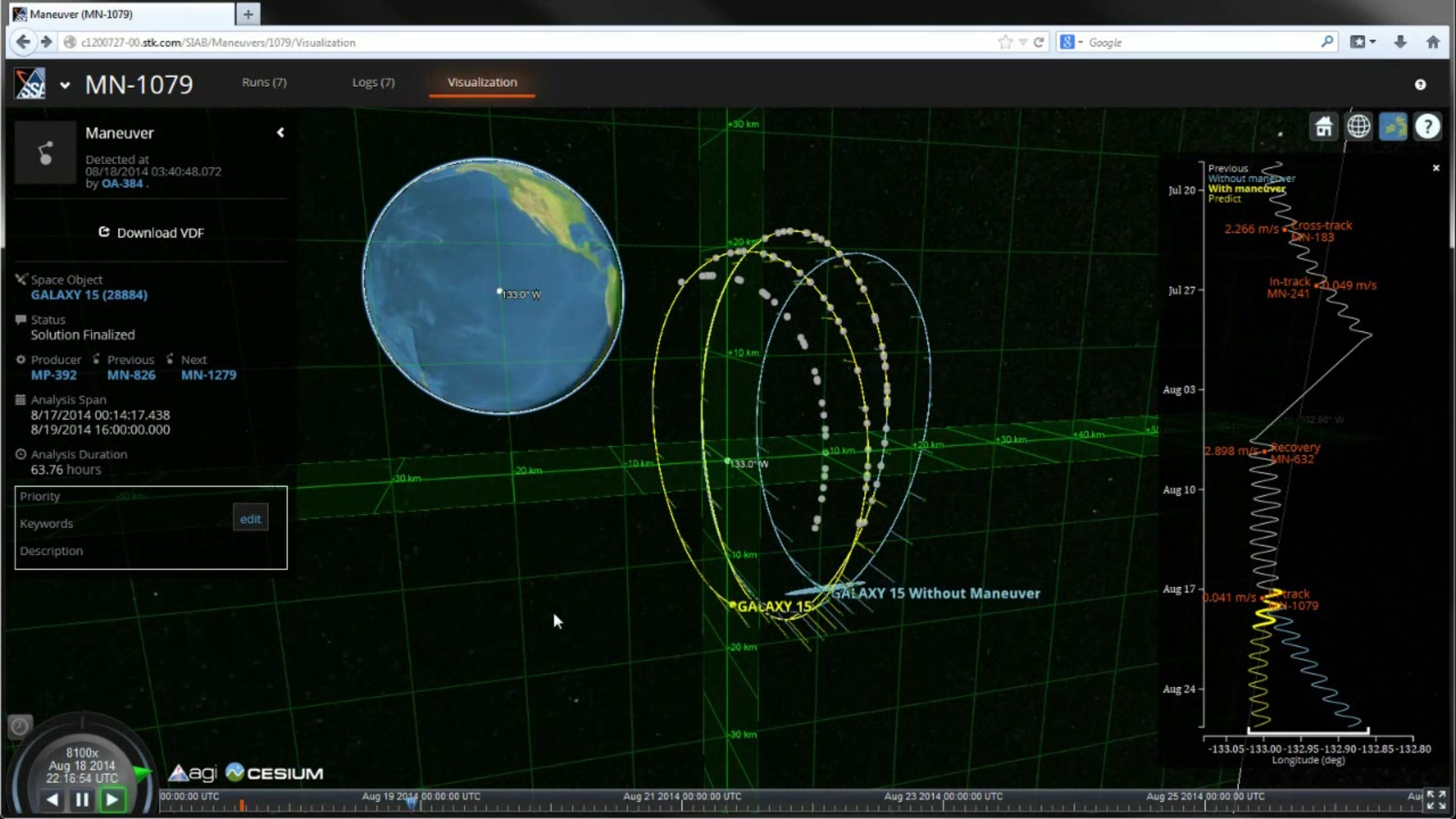Click the small help icon in header bar
This screenshot has height=819, width=1456.
(x=1420, y=84)
